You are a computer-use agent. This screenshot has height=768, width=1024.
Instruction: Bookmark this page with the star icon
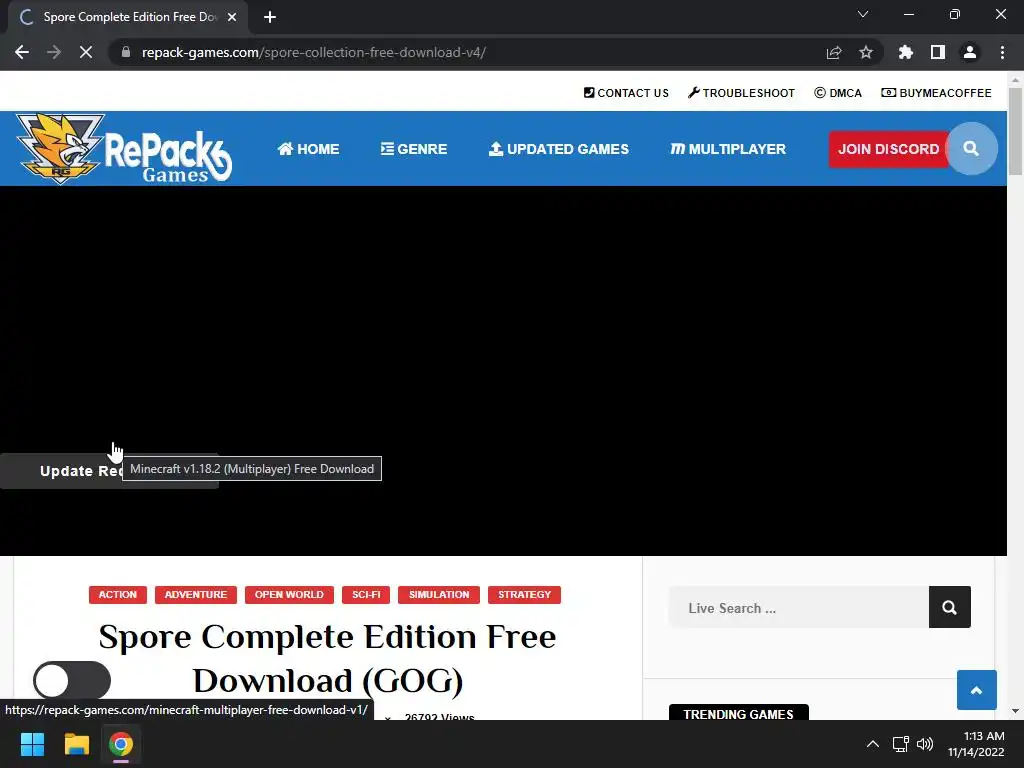(x=865, y=52)
